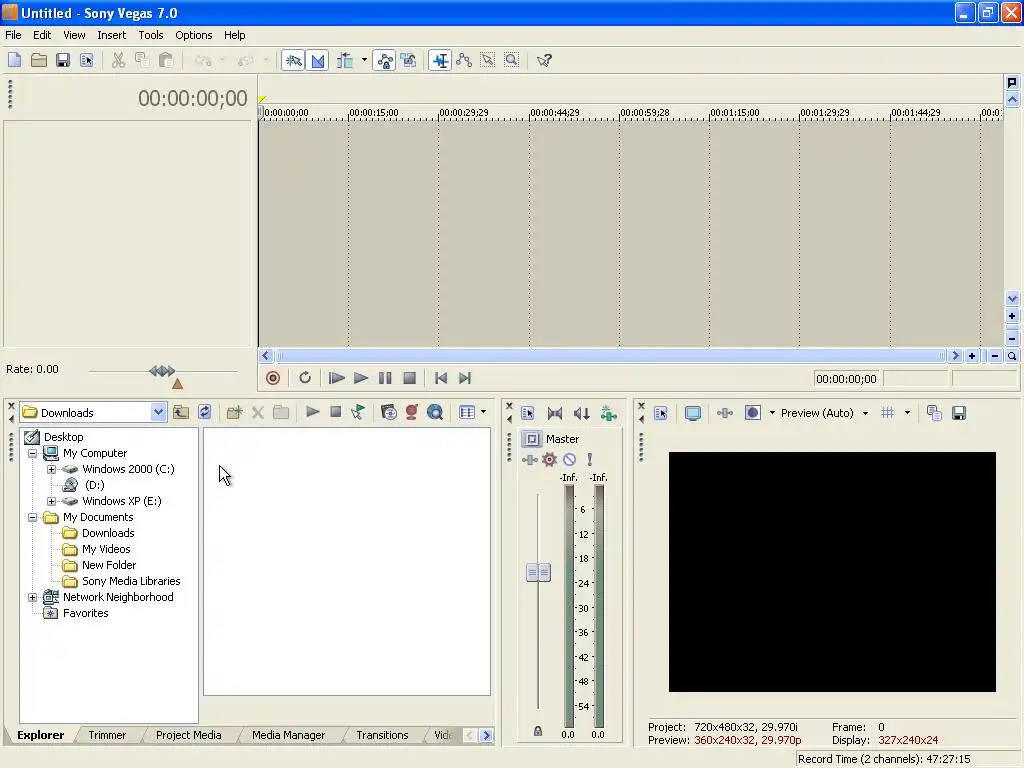Click the Pause button

click(x=385, y=378)
